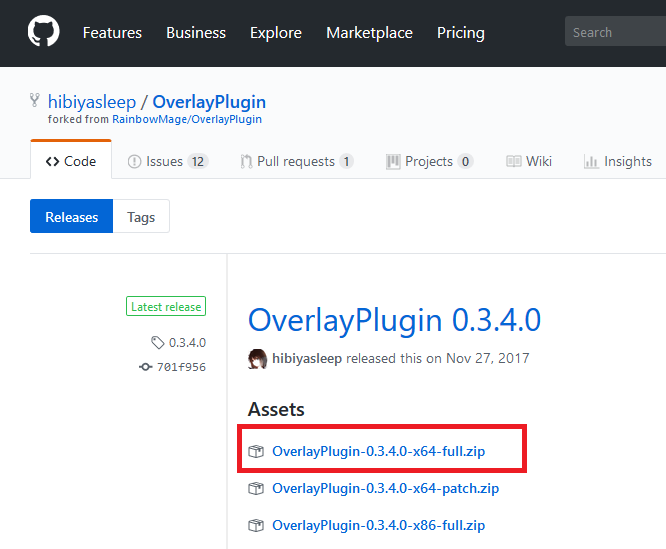Click the Latest release badge
The image size is (666, 549).
(166, 306)
